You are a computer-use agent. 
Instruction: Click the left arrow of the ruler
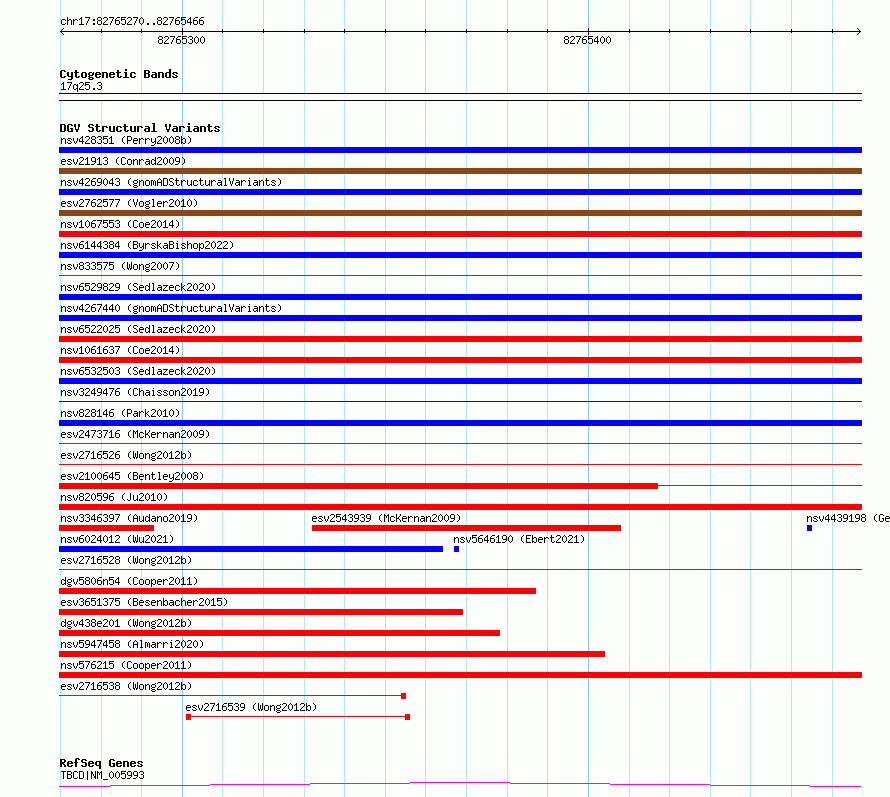[x=62, y=32]
